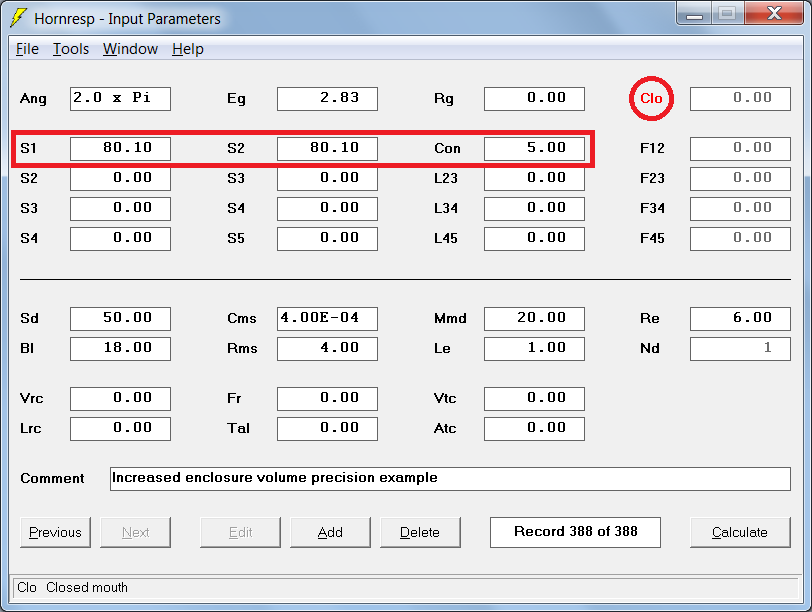Click the F45 value field
The width and height of the screenshot is (812, 612).
740,239
